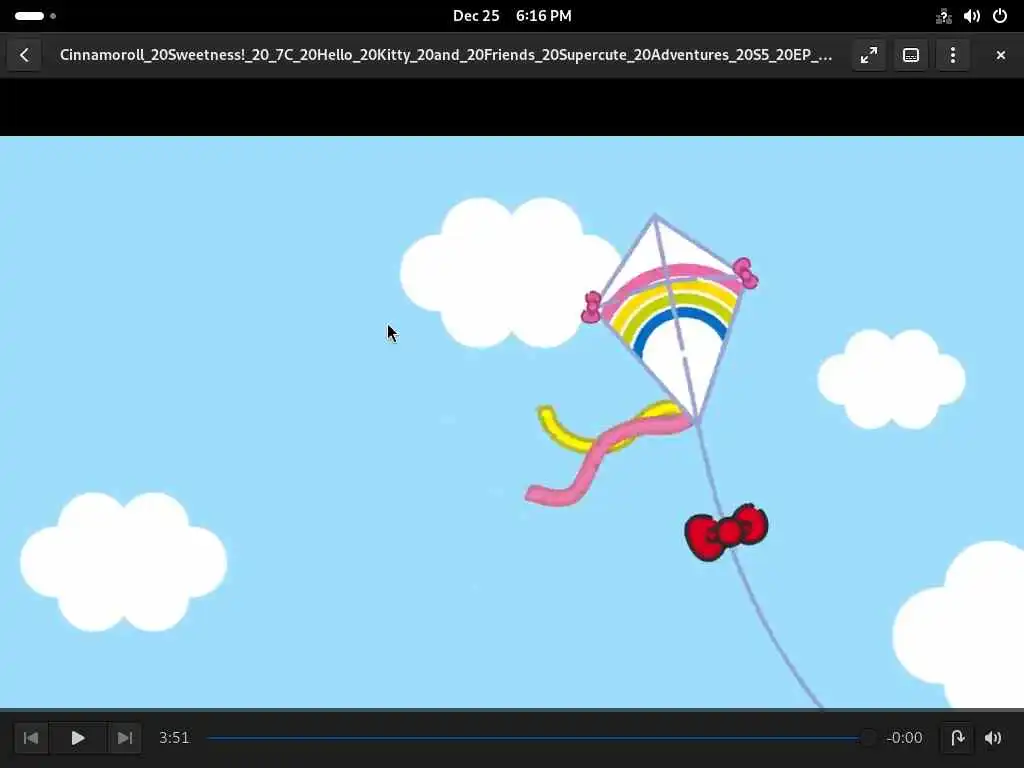Image resolution: width=1024 pixels, height=768 pixels.
Task: Click the kite in the video frame
Action: (x=673, y=319)
